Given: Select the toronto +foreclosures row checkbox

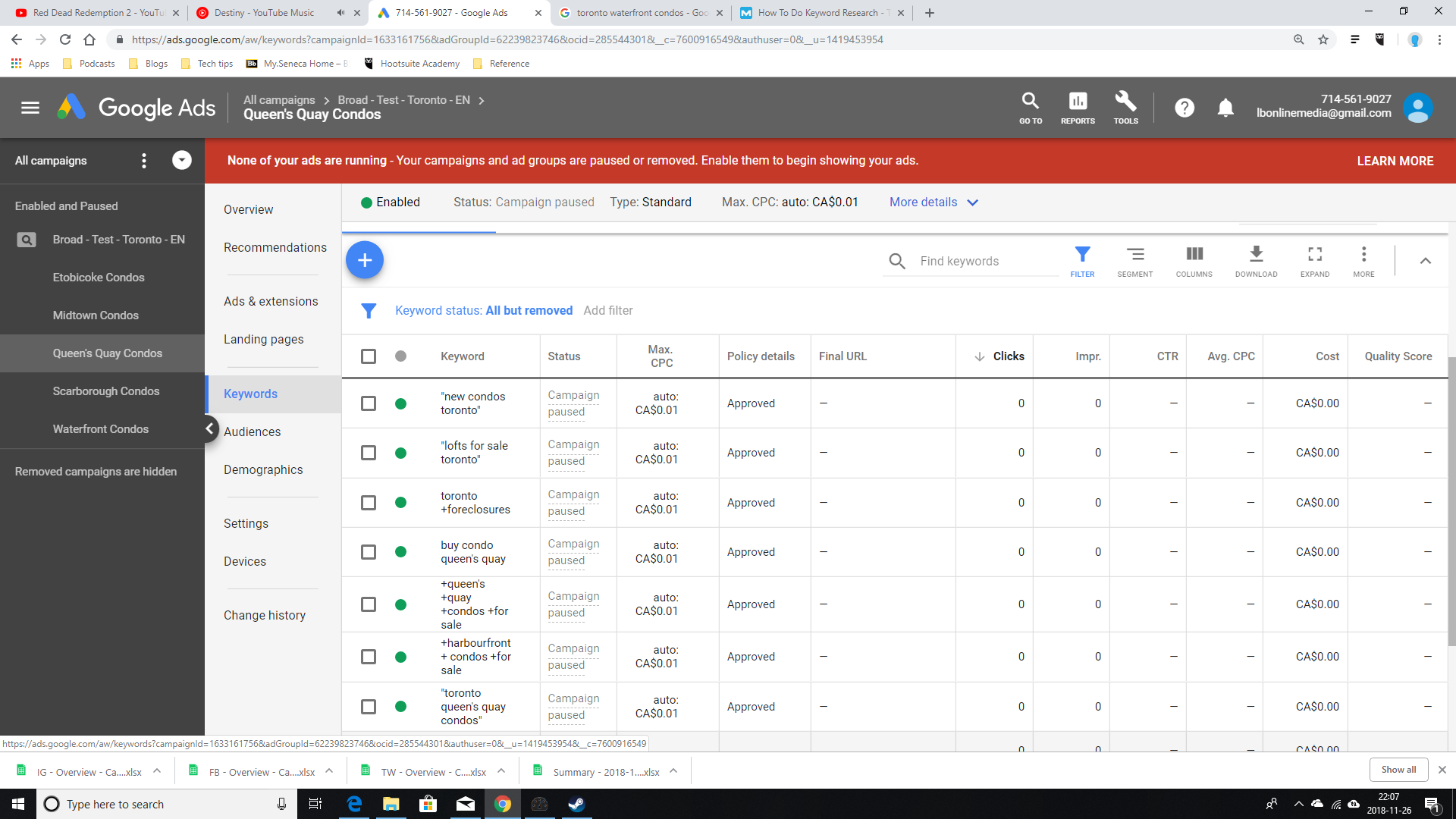Looking at the screenshot, I should tap(369, 503).
